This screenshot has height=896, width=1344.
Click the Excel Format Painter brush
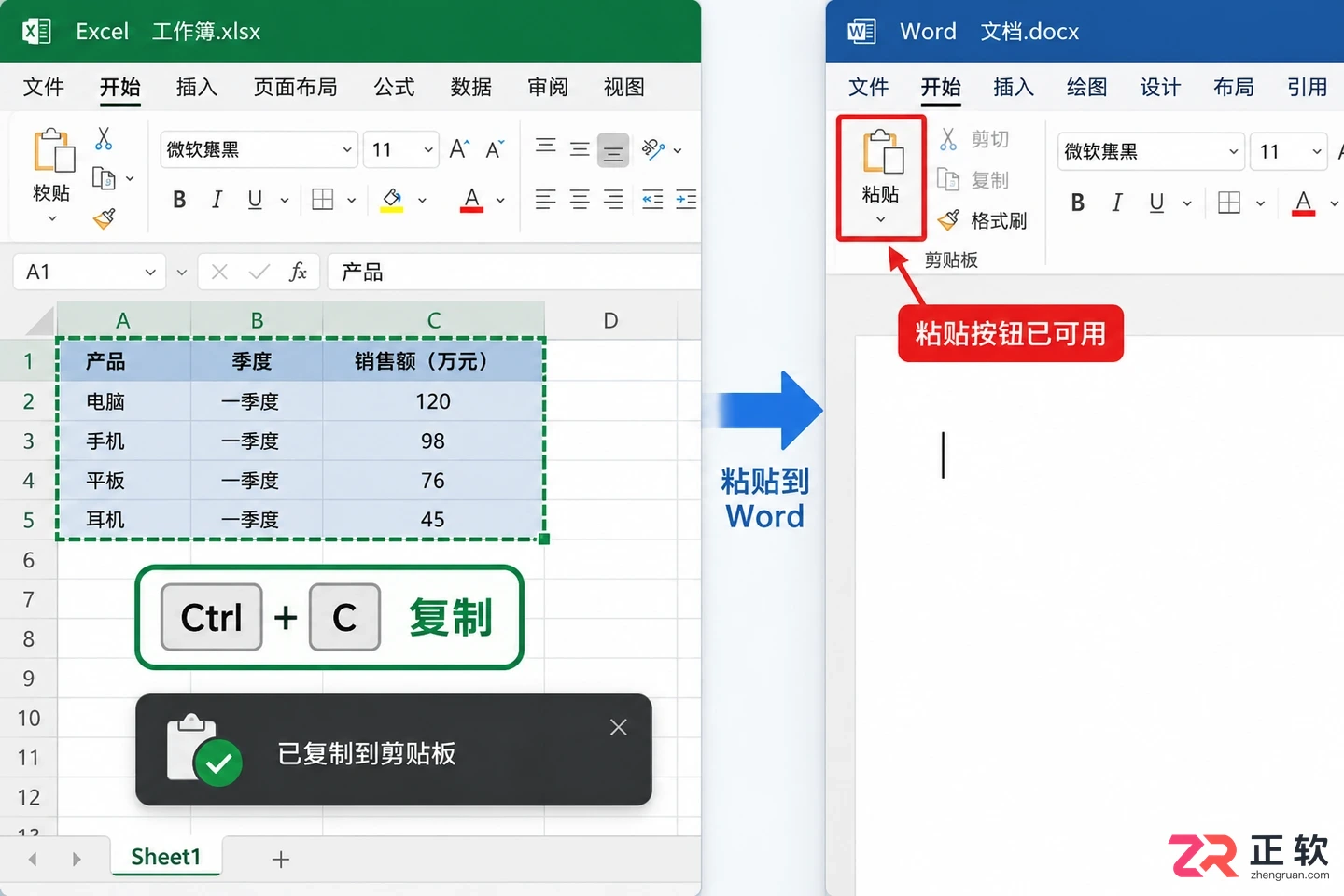click(105, 218)
